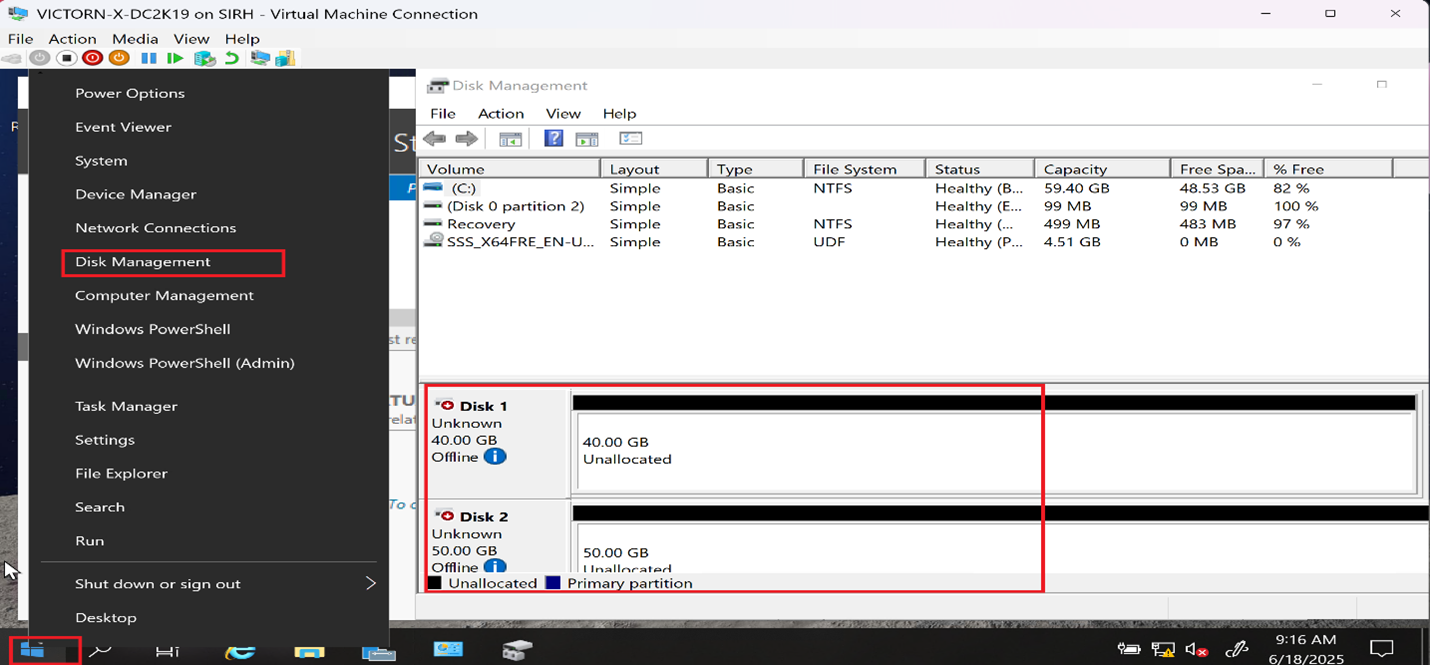Open Help using the question mark icon
Viewport: 1430px width, 665px height.
click(553, 138)
